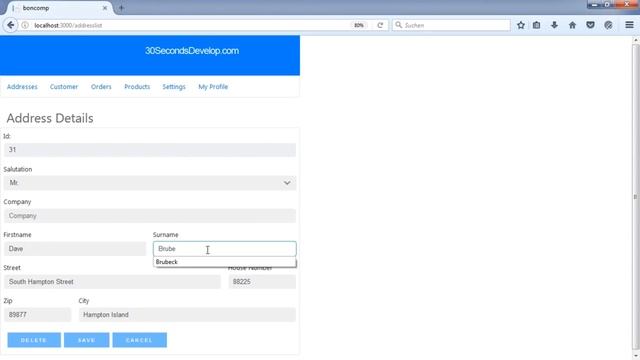Choose the Brubeck autocomplete suggestion
Viewport: 640px width, 360px height.
224,262
